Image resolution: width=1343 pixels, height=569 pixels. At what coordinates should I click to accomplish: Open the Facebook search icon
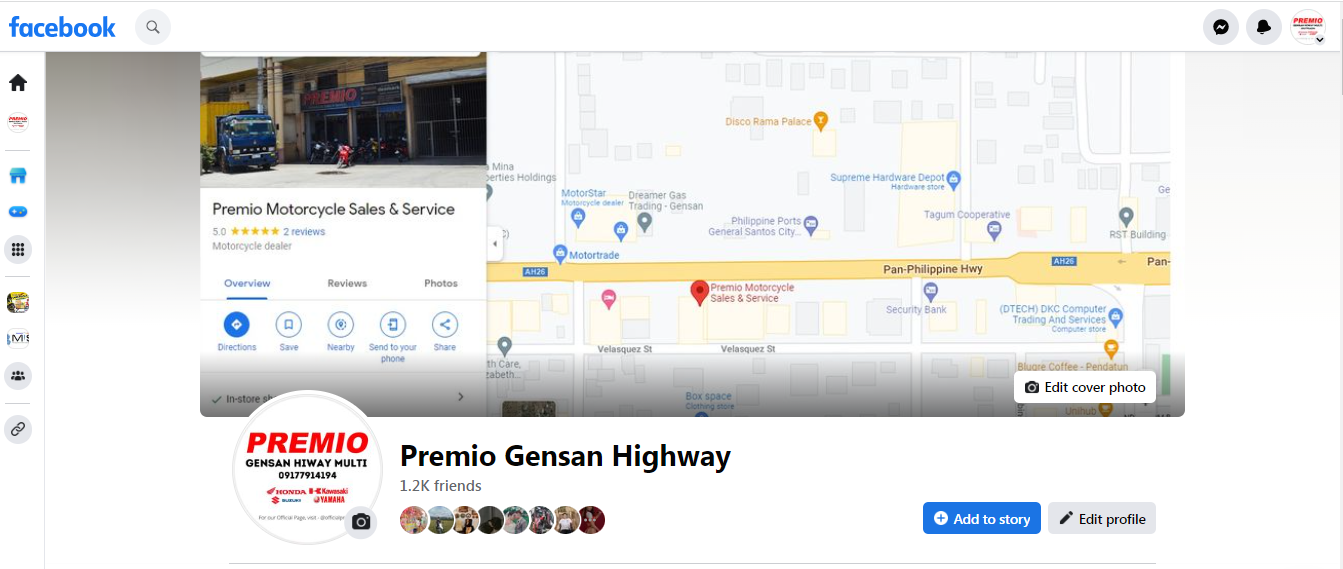tap(153, 27)
